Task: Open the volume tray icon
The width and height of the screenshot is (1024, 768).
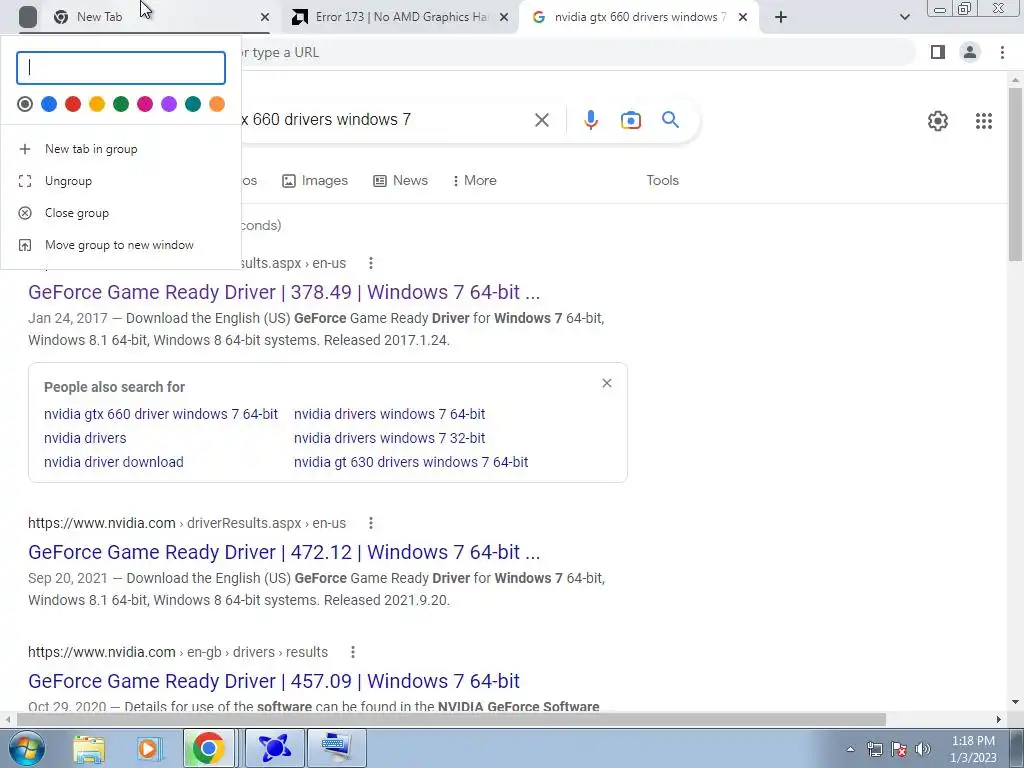Action: (923, 749)
